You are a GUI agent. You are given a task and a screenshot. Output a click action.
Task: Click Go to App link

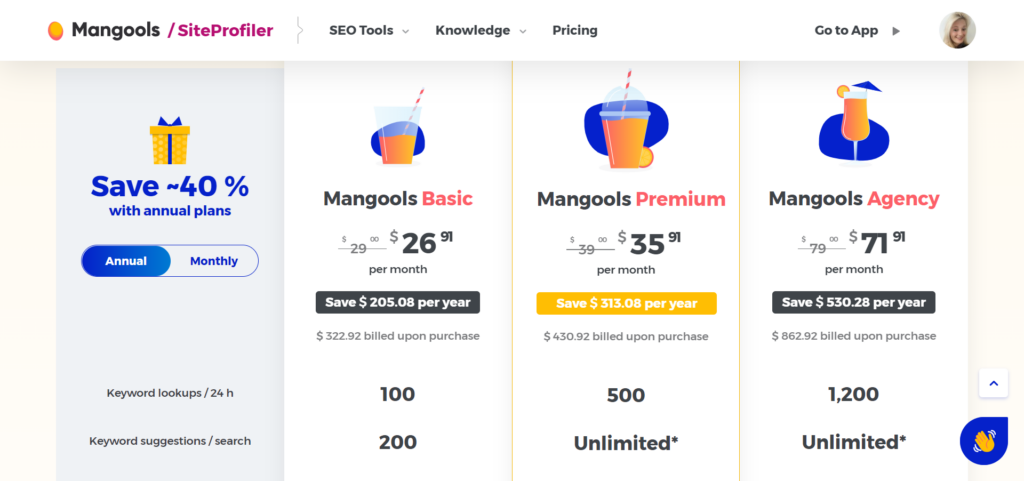(846, 31)
